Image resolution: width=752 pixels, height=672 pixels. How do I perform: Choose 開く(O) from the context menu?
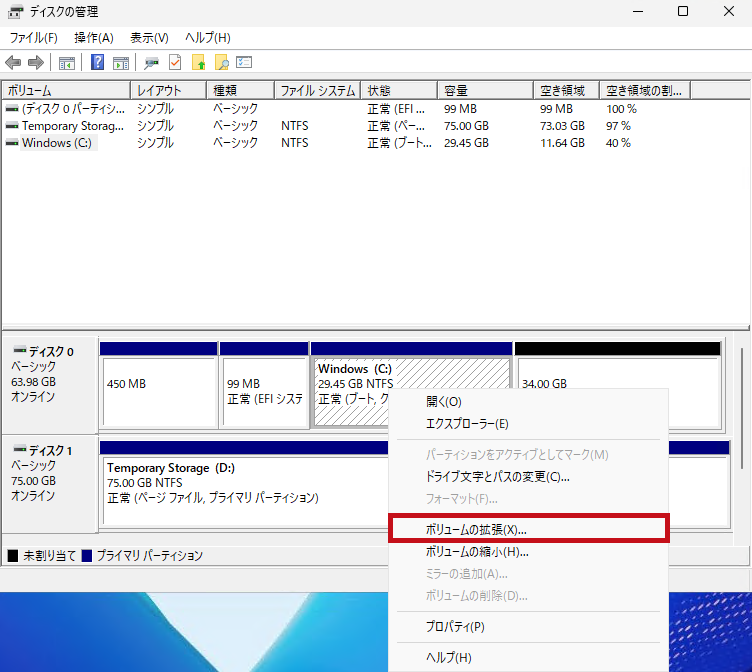pos(528,401)
